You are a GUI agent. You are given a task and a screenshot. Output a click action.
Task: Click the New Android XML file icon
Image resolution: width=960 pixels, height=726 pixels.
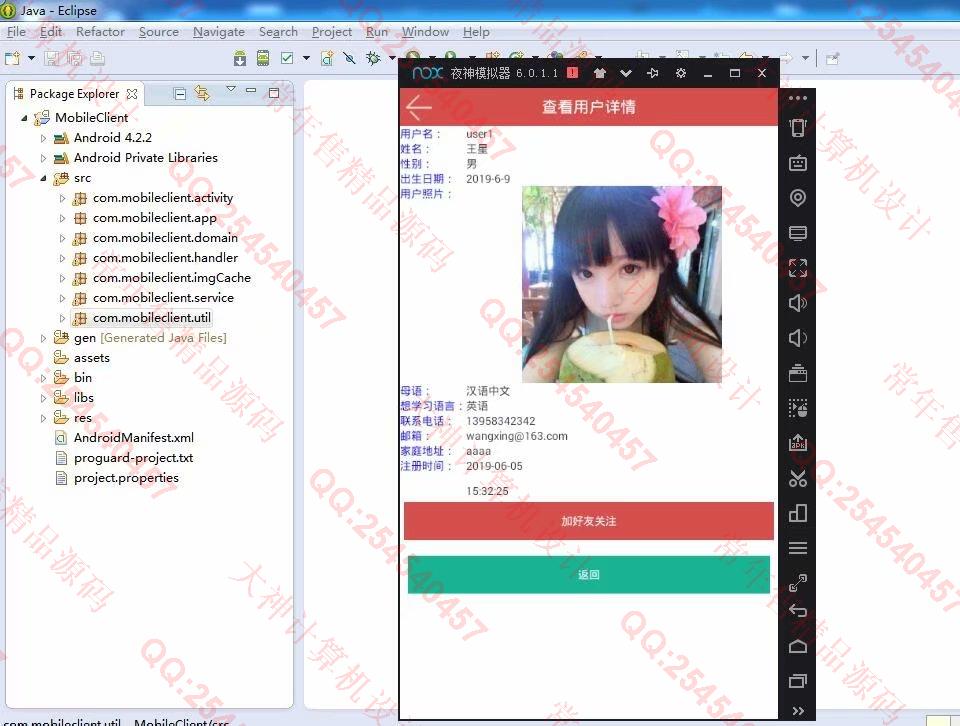[328, 58]
